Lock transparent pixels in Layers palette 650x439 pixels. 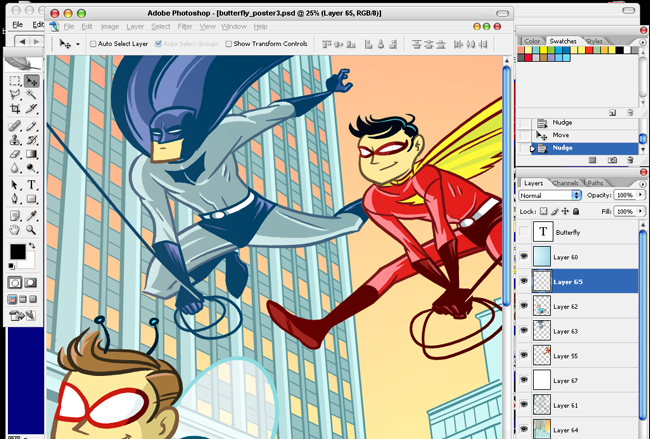coord(543,211)
